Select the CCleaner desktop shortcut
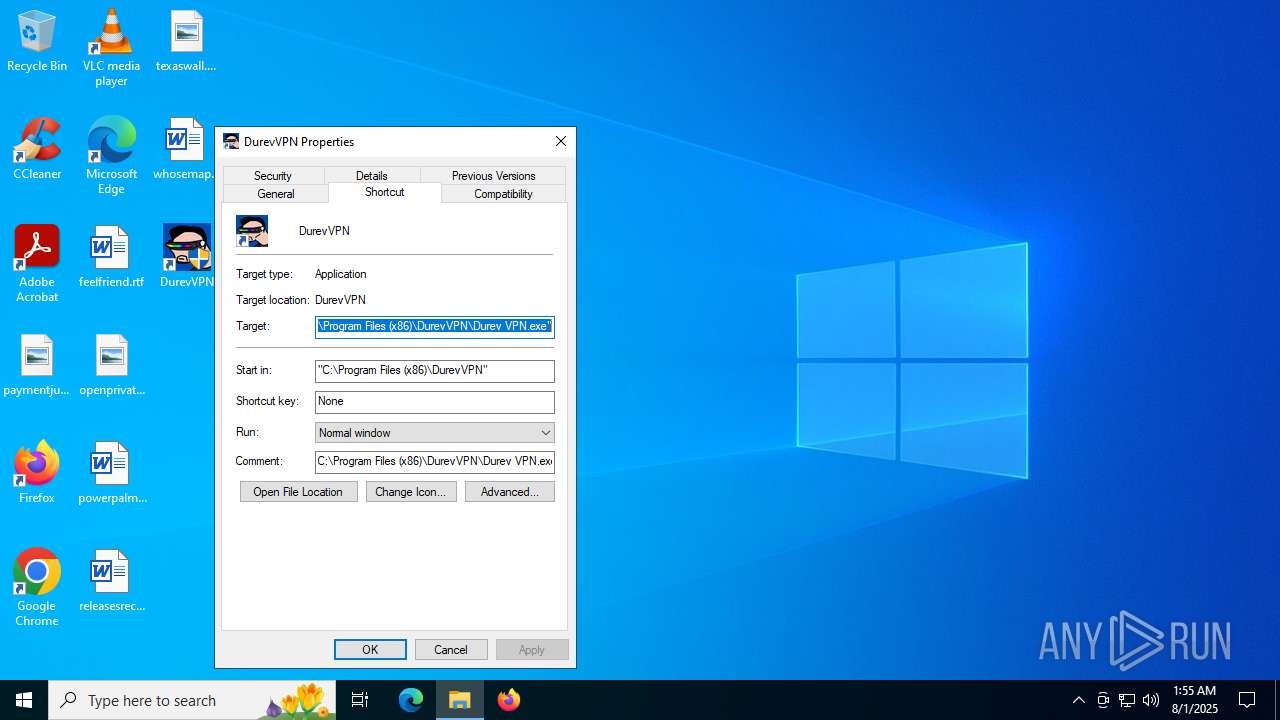 37,150
